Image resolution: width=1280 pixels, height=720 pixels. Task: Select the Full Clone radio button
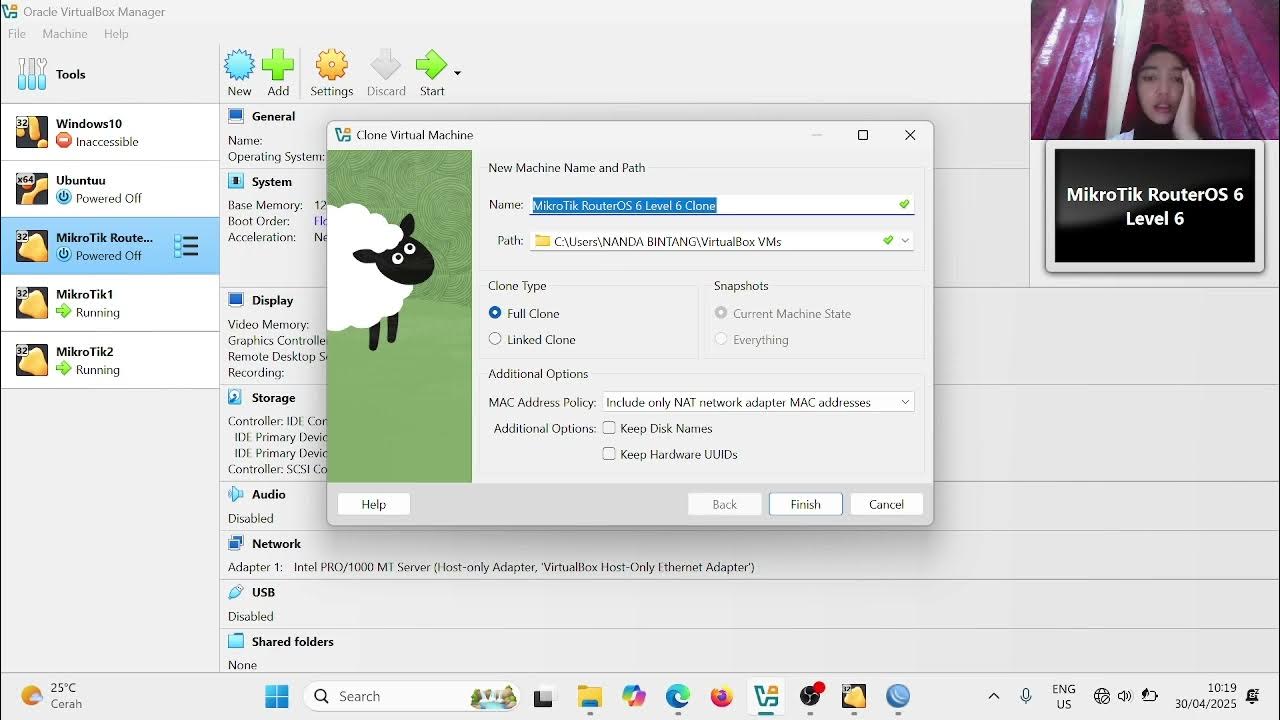tap(495, 313)
